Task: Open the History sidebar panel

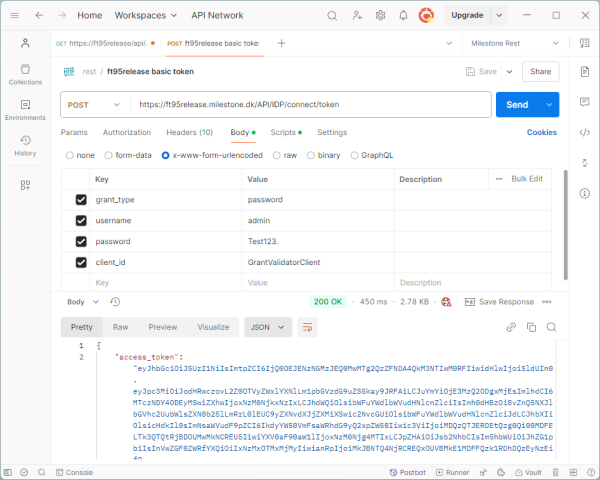Action: [x=25, y=146]
